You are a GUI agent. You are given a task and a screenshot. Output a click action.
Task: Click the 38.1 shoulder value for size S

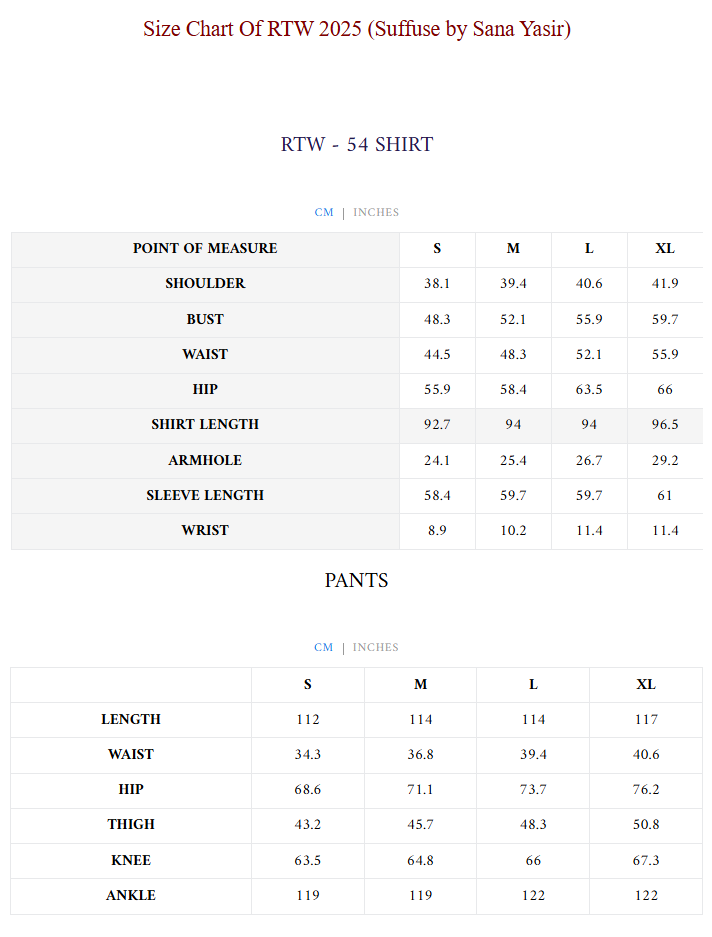coord(437,284)
